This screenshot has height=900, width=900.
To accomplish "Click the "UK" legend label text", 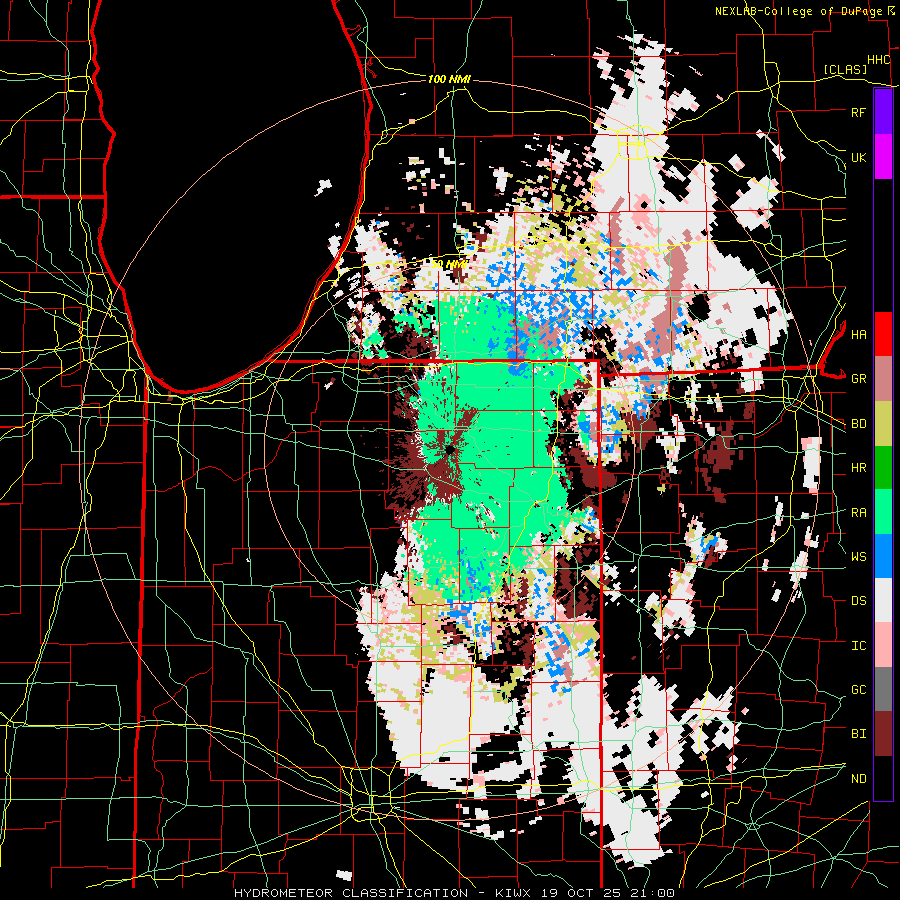I will (x=858, y=157).
